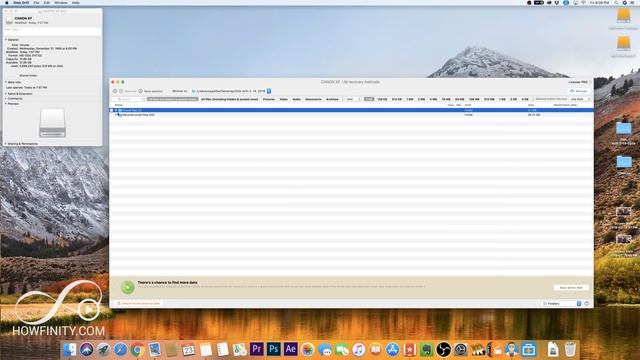Select the Audio filter tab
This screenshot has height=360, width=640.
(297, 99)
